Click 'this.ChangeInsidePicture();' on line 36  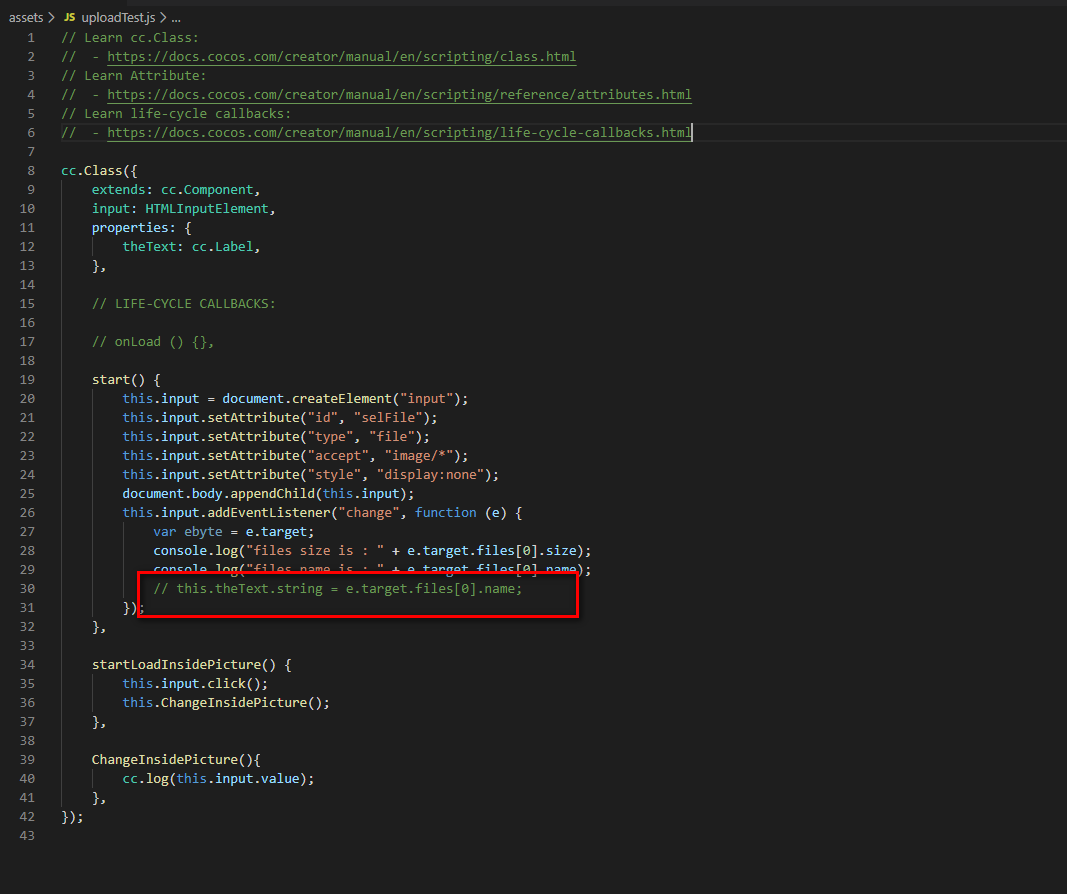226,703
